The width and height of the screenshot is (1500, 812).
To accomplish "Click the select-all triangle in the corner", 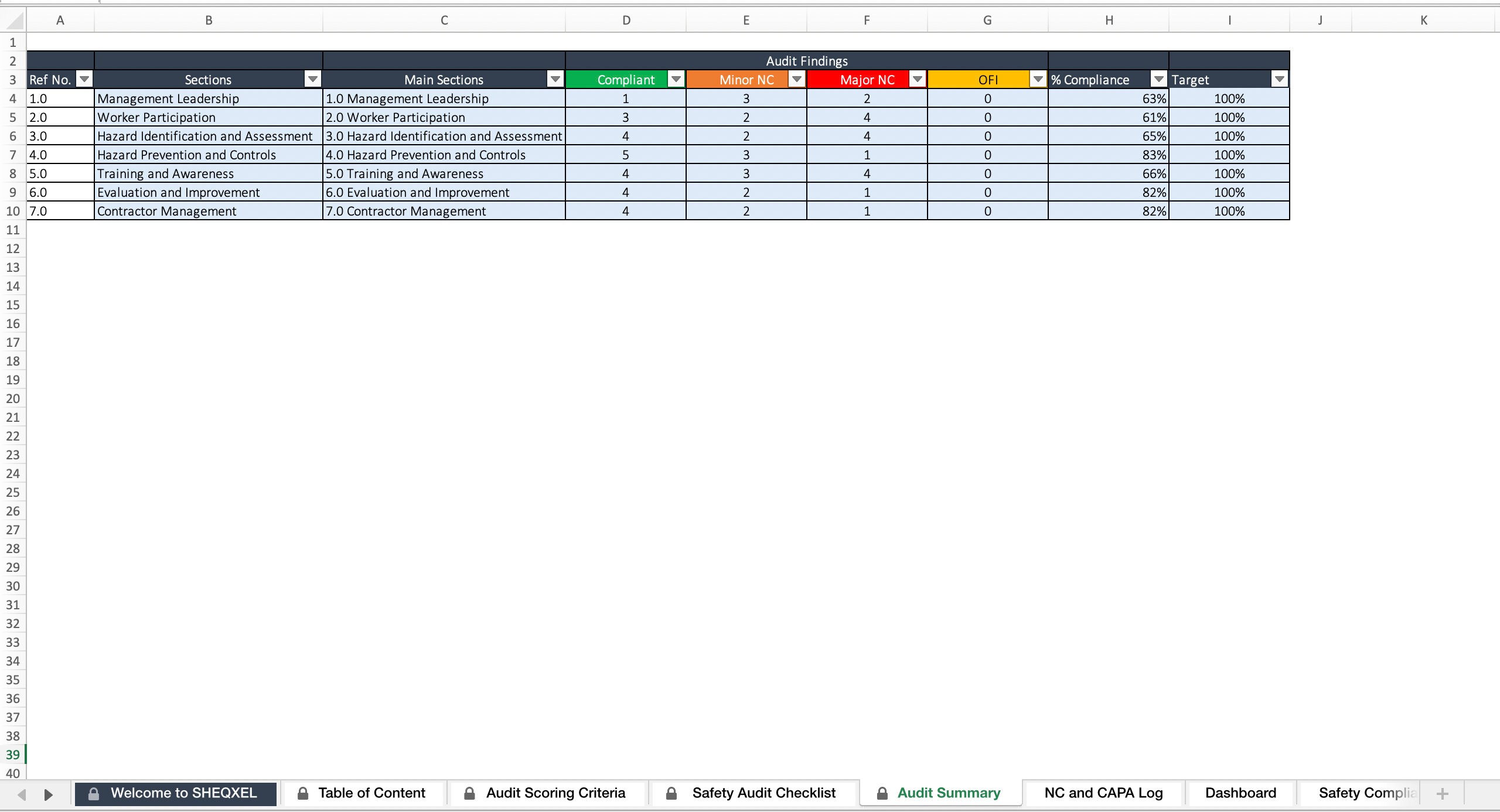I will tap(13, 19).
